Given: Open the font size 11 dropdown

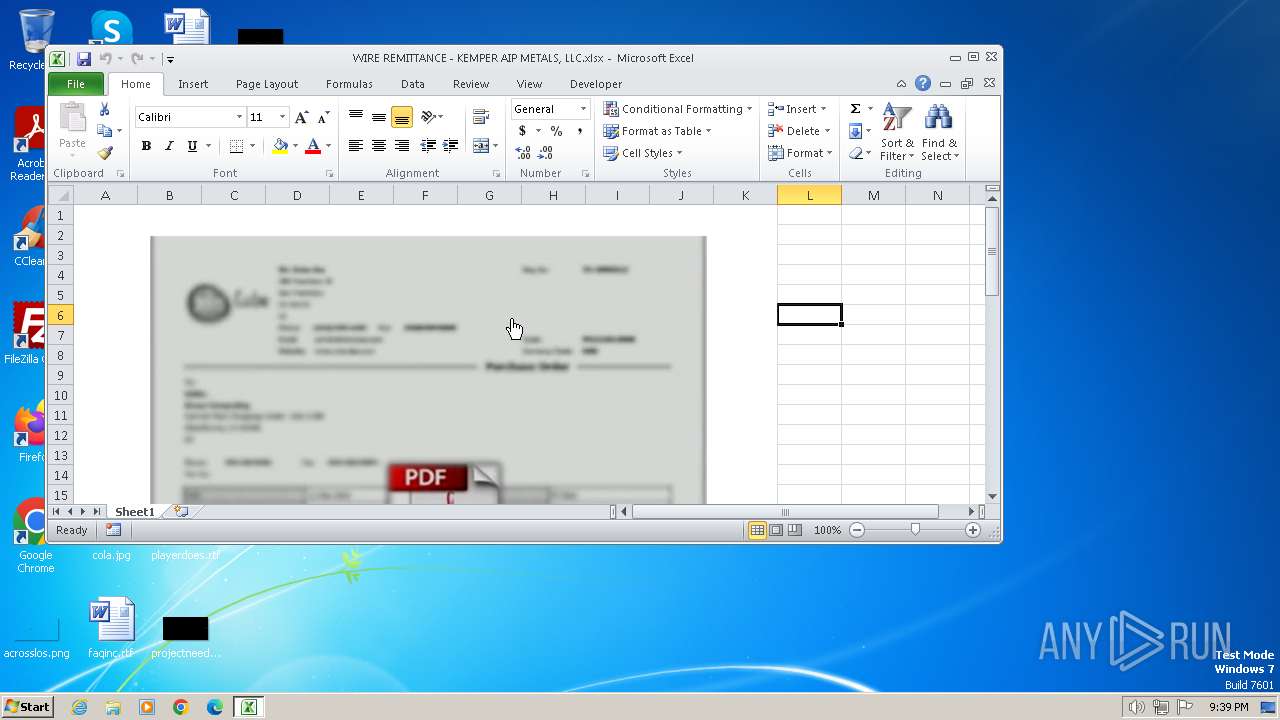Looking at the screenshot, I should [282, 117].
